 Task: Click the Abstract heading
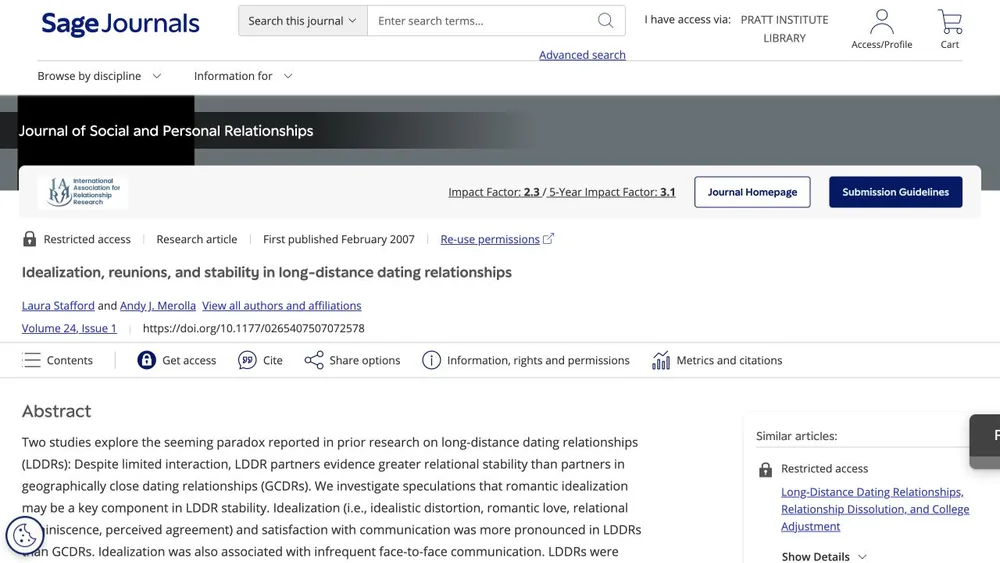(56, 411)
